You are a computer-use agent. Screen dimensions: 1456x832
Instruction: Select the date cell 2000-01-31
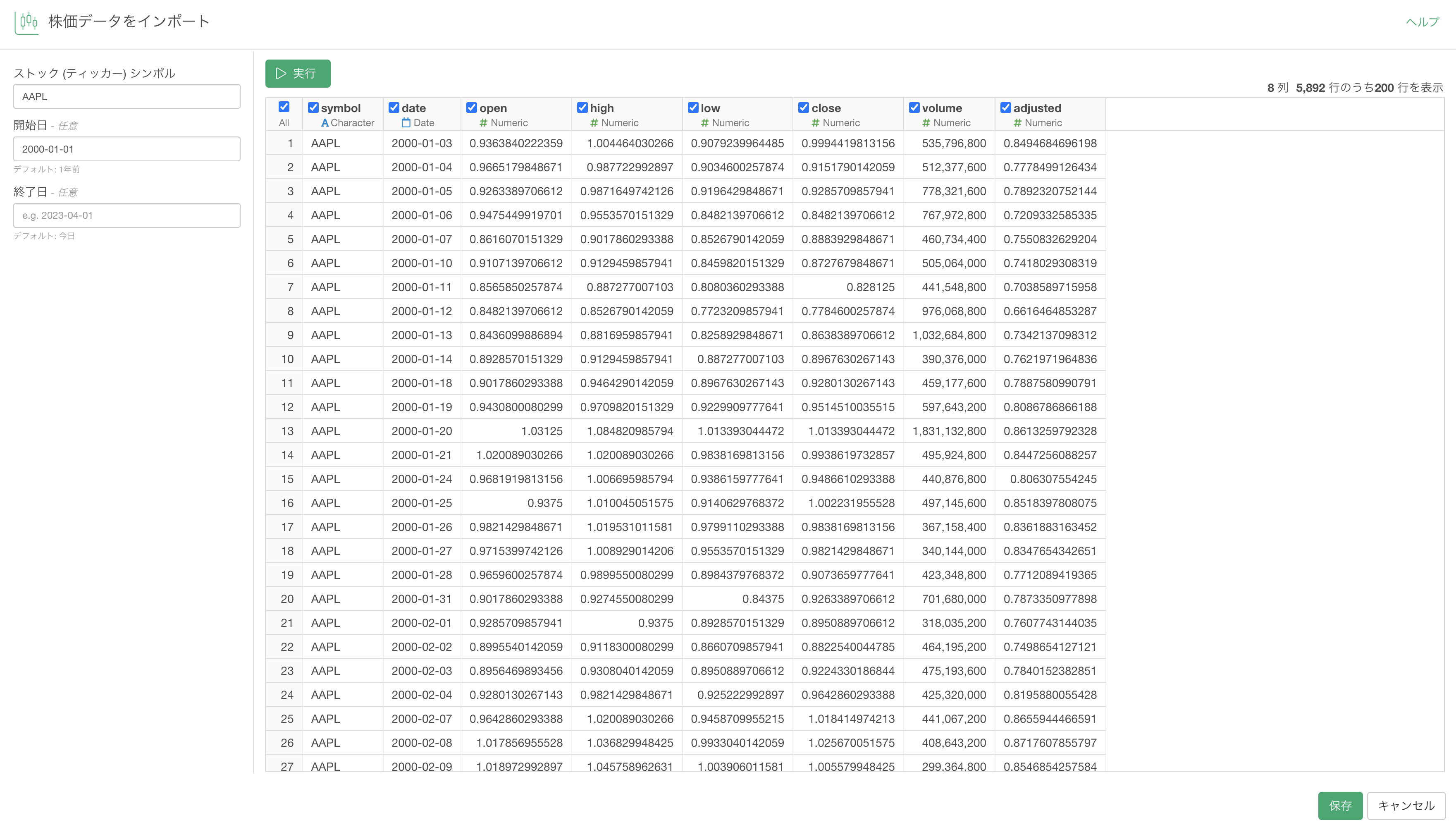click(422, 600)
